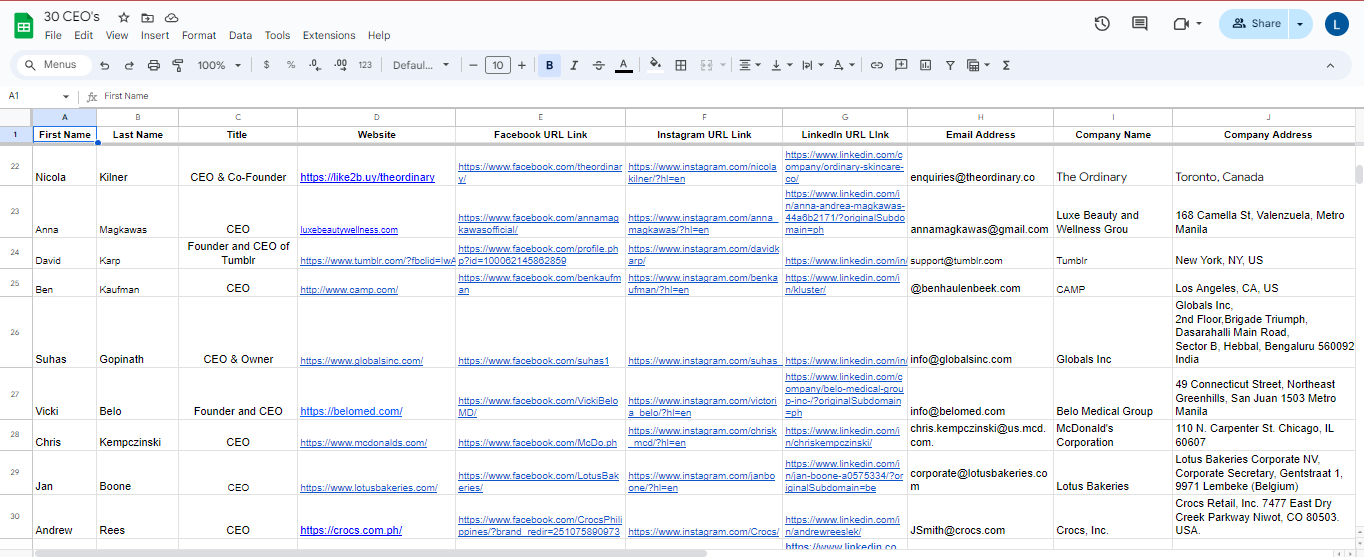Search the menus box
Screen dimensions: 1364x557
pos(53,65)
